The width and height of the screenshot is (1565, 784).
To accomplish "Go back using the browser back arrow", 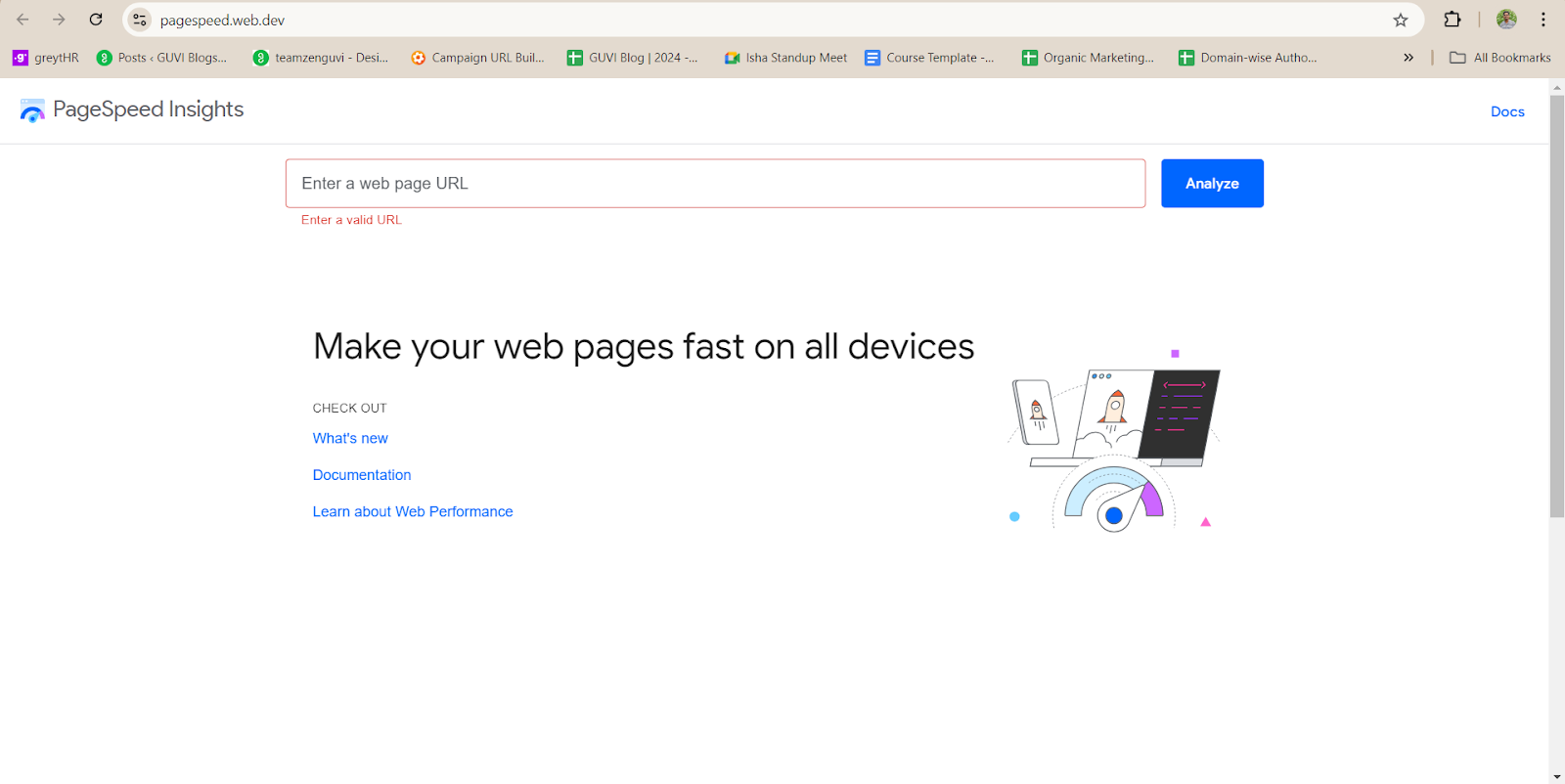I will [22, 20].
